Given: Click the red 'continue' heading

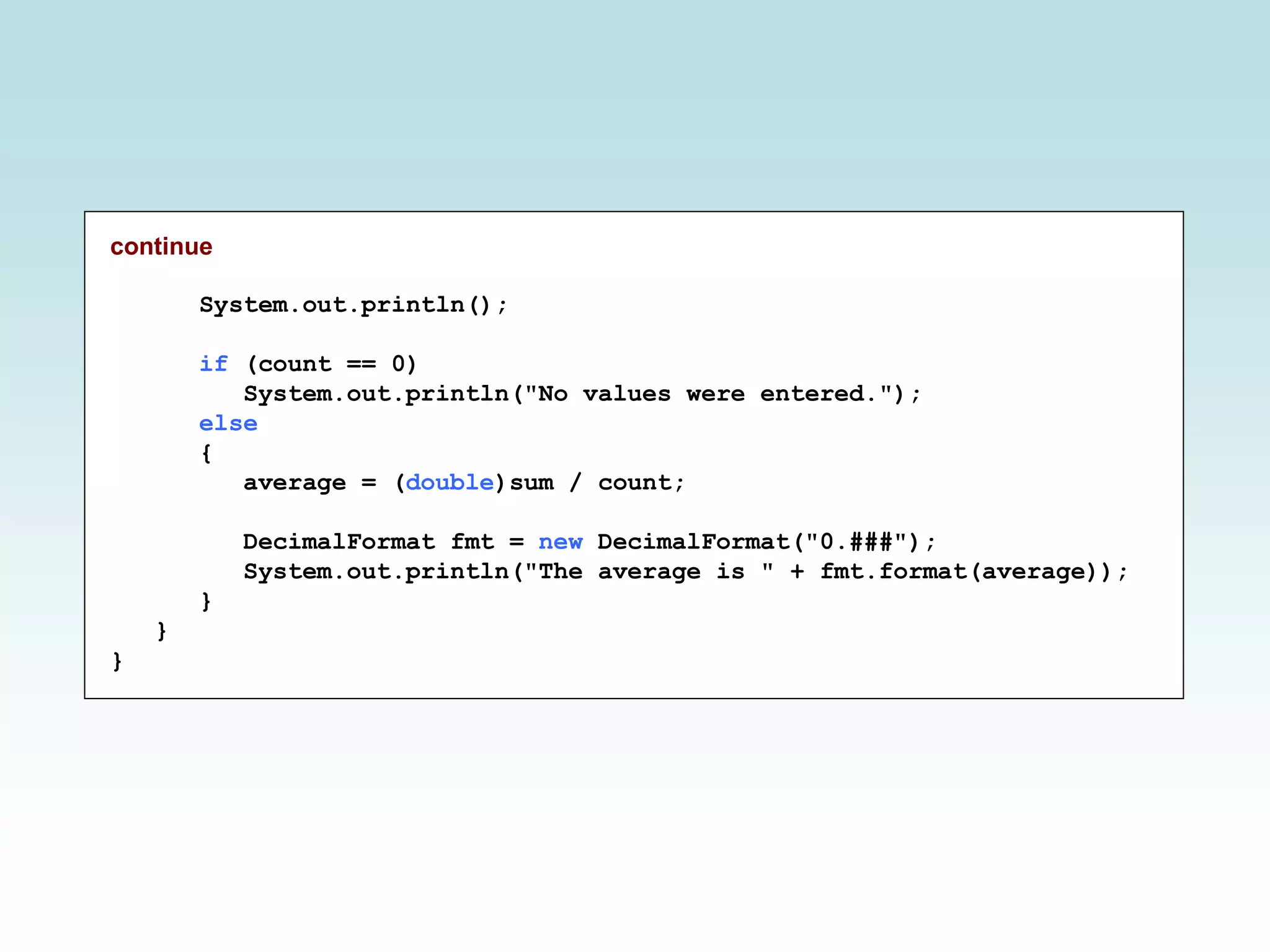Looking at the screenshot, I should pos(161,247).
